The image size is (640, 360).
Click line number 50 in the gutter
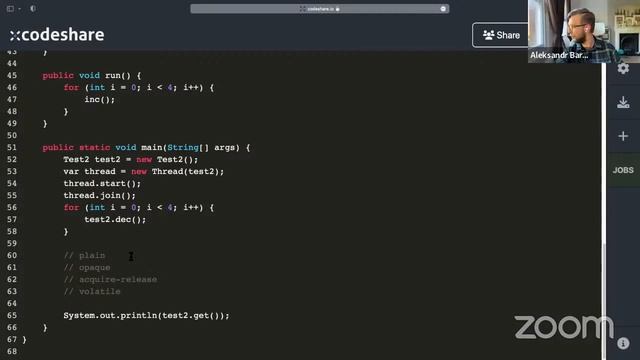coord(12,136)
